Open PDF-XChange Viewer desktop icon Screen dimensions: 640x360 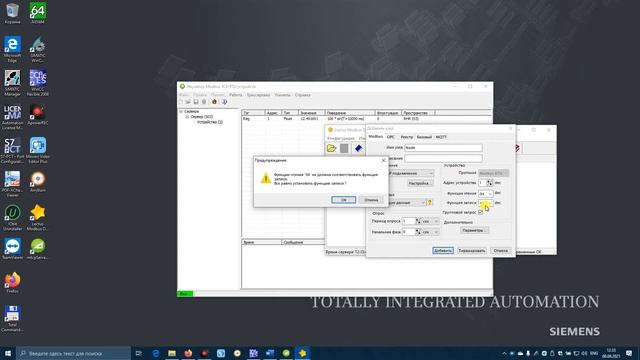point(12,184)
